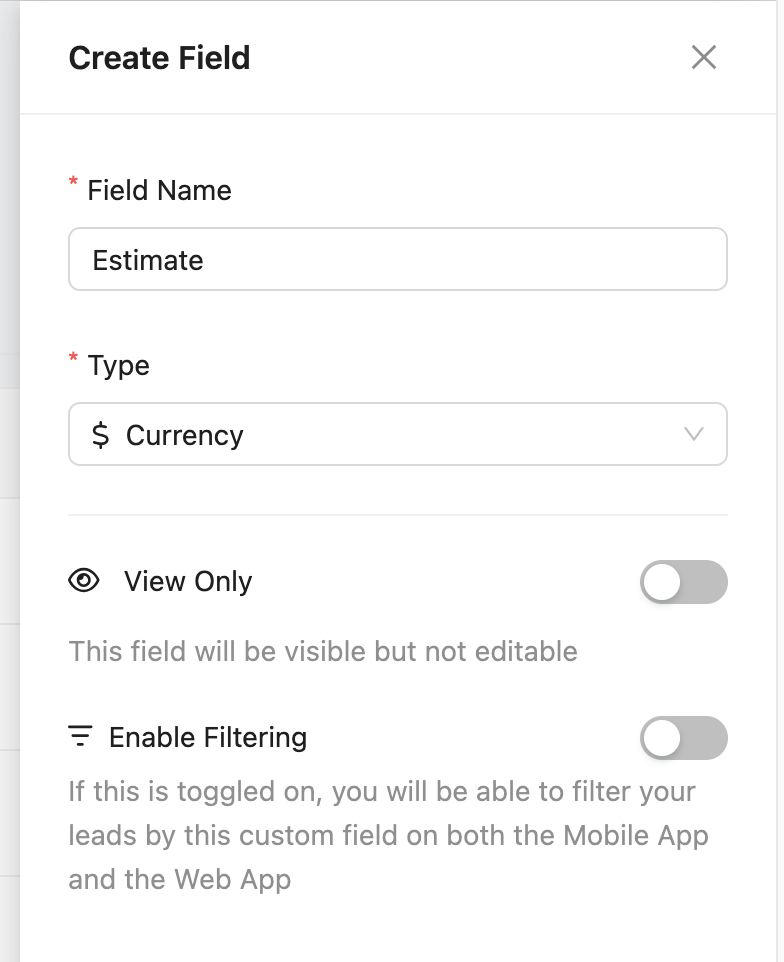Enable the Enable Filtering switch

pos(683,739)
